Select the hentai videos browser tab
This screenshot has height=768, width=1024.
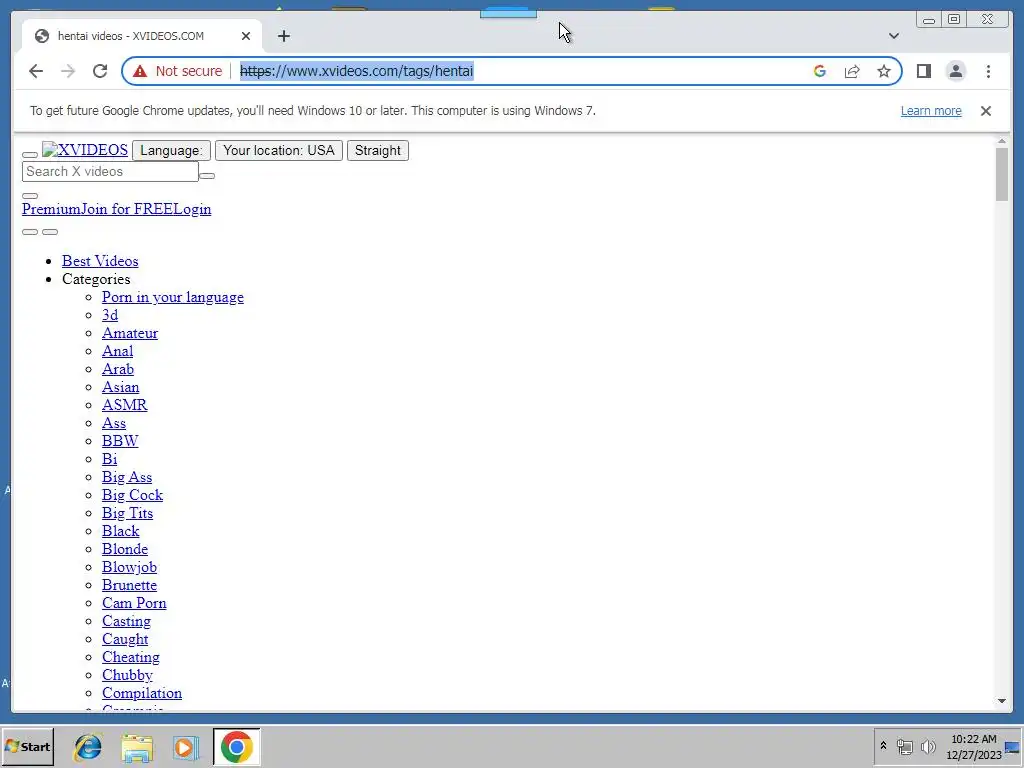coord(142,36)
